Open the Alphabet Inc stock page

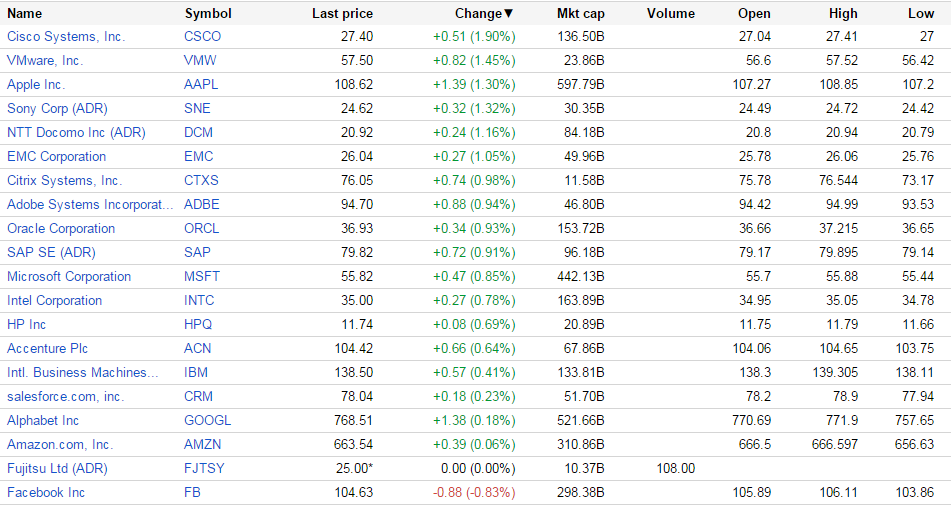43,420
